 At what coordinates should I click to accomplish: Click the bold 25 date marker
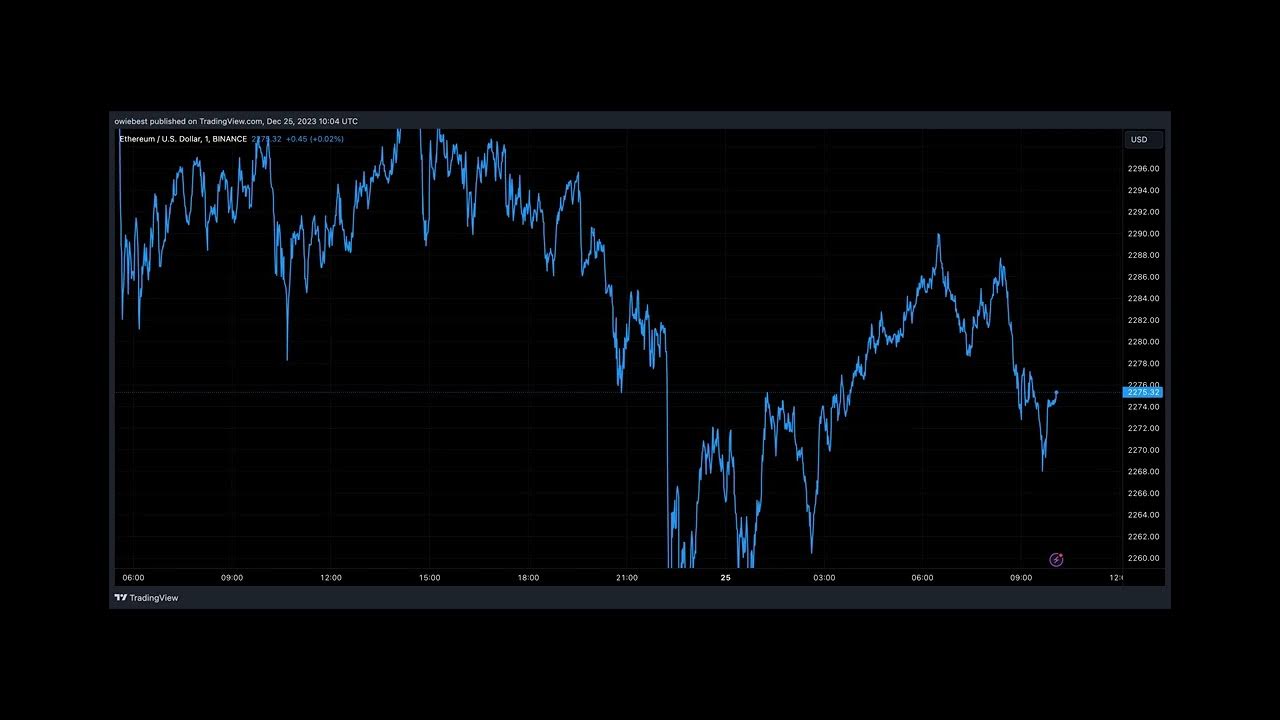click(x=726, y=578)
